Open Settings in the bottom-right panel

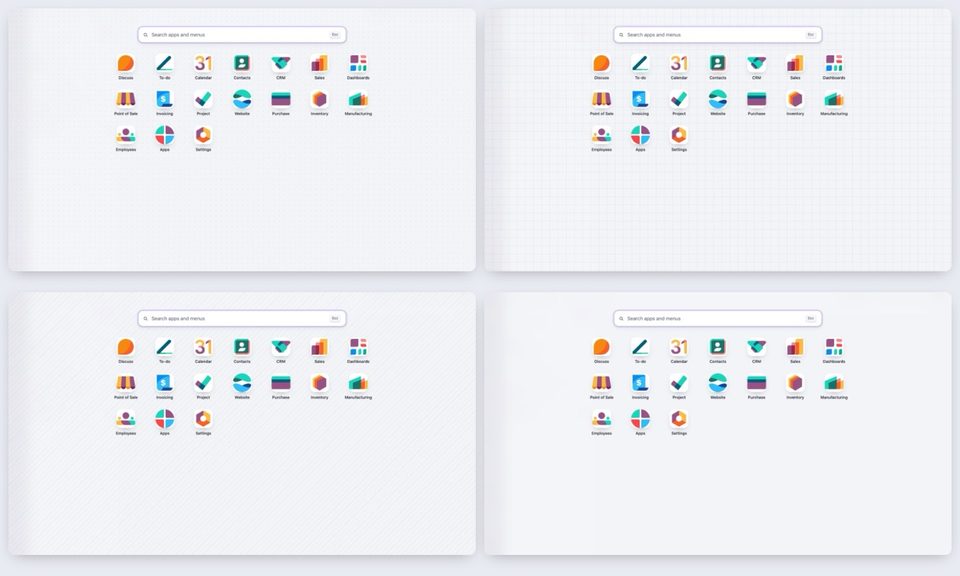679,419
